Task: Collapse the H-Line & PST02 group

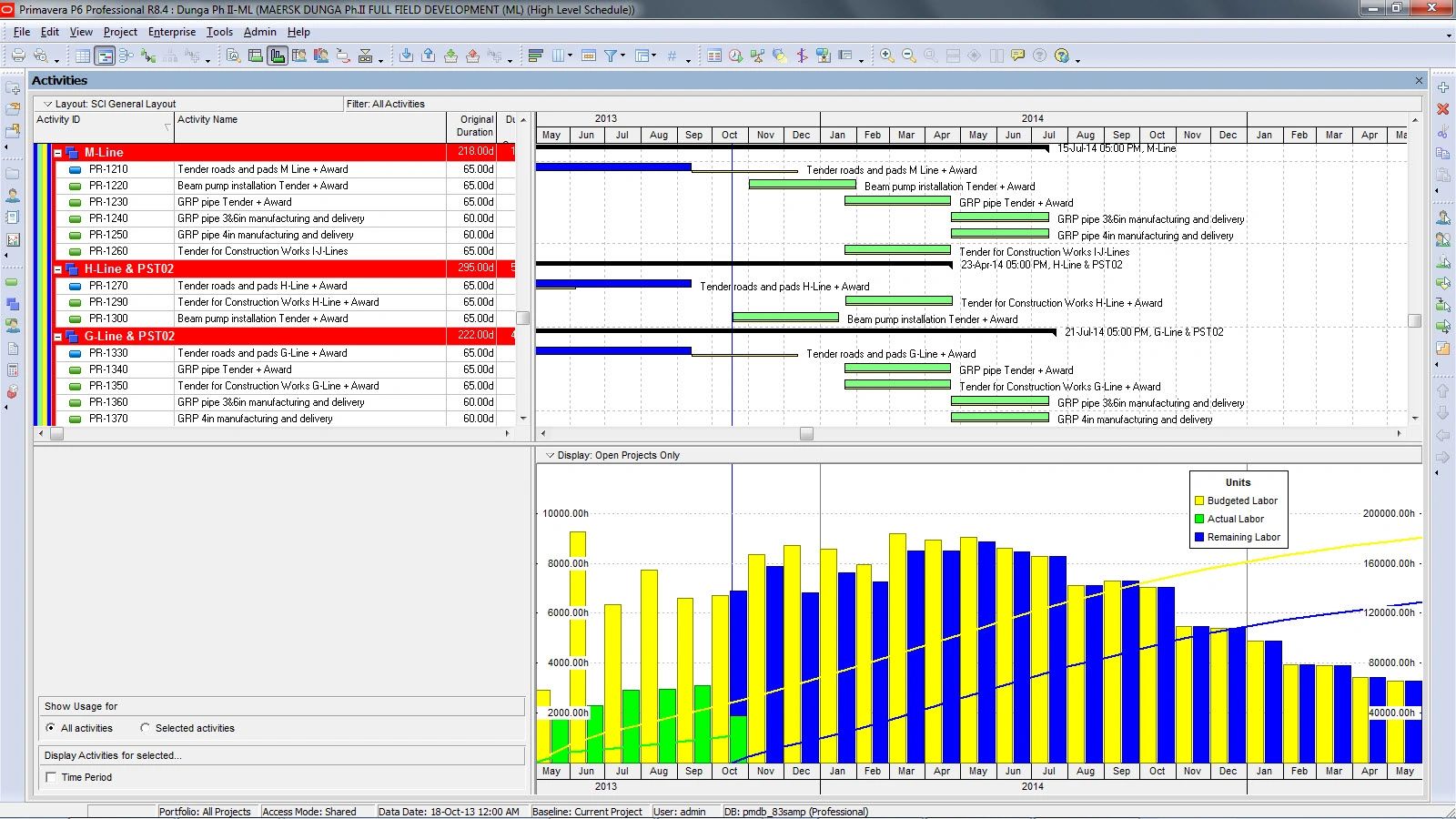Action: point(58,269)
